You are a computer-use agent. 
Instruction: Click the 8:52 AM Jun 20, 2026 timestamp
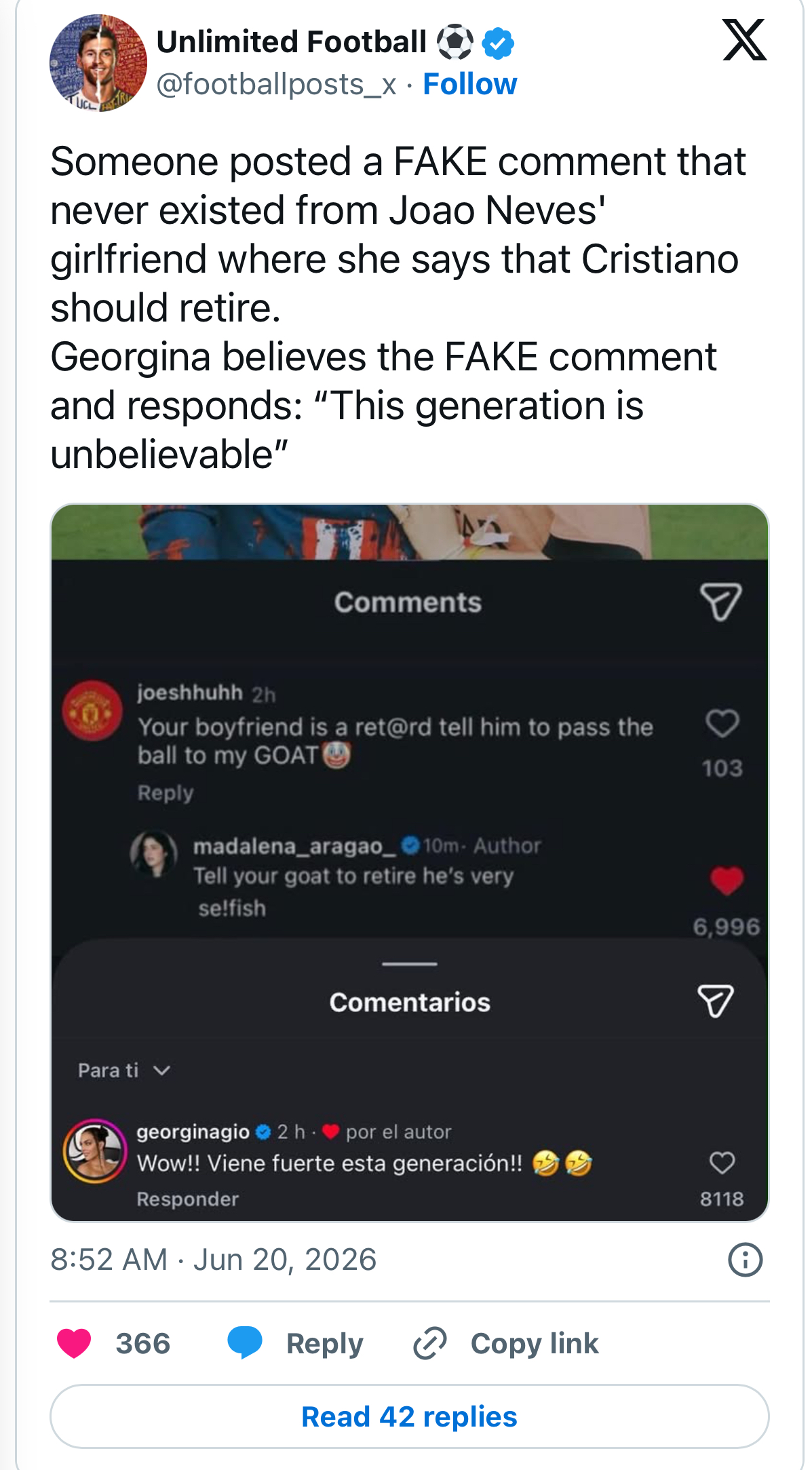pos(213,1260)
